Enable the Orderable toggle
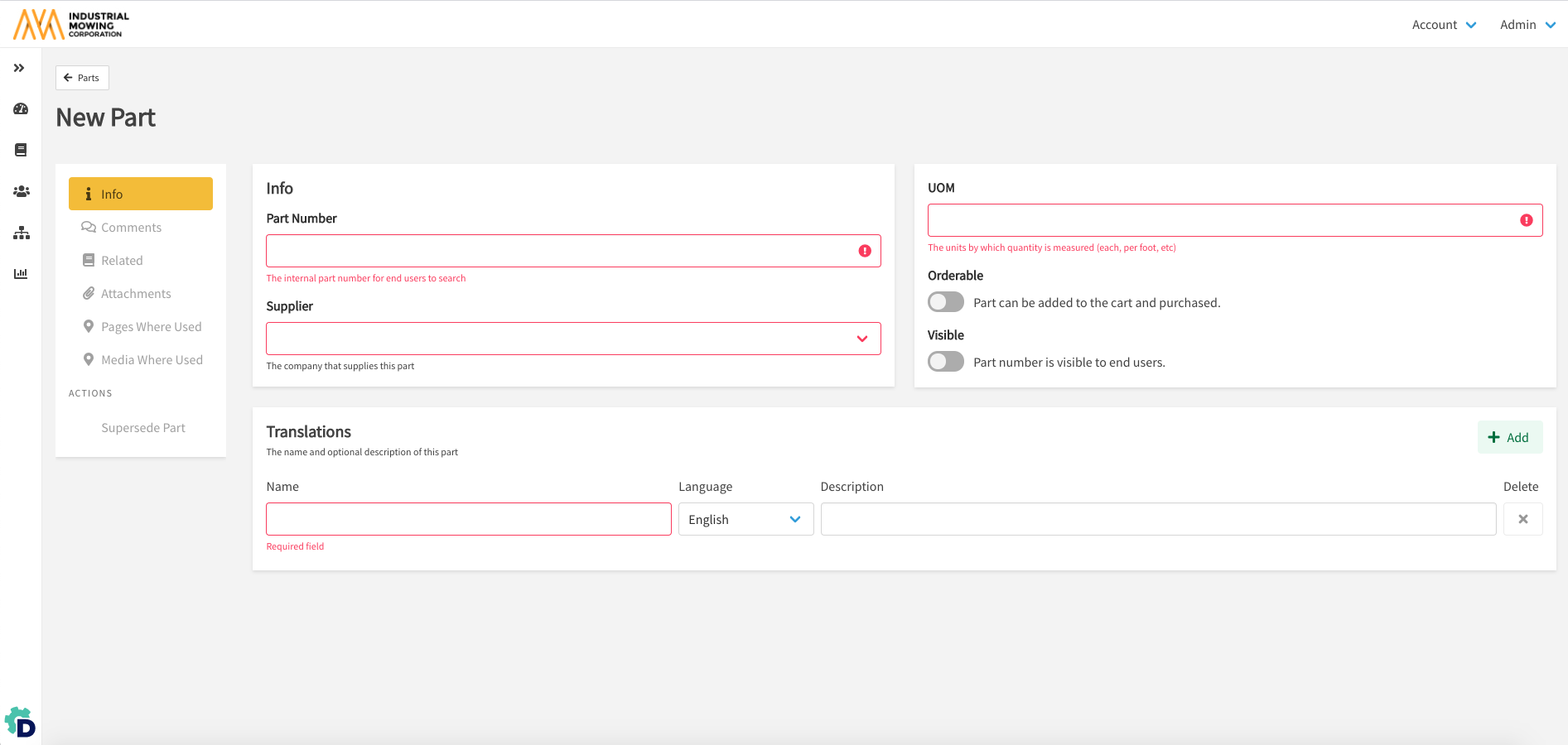The width and height of the screenshot is (1568, 745). [945, 302]
